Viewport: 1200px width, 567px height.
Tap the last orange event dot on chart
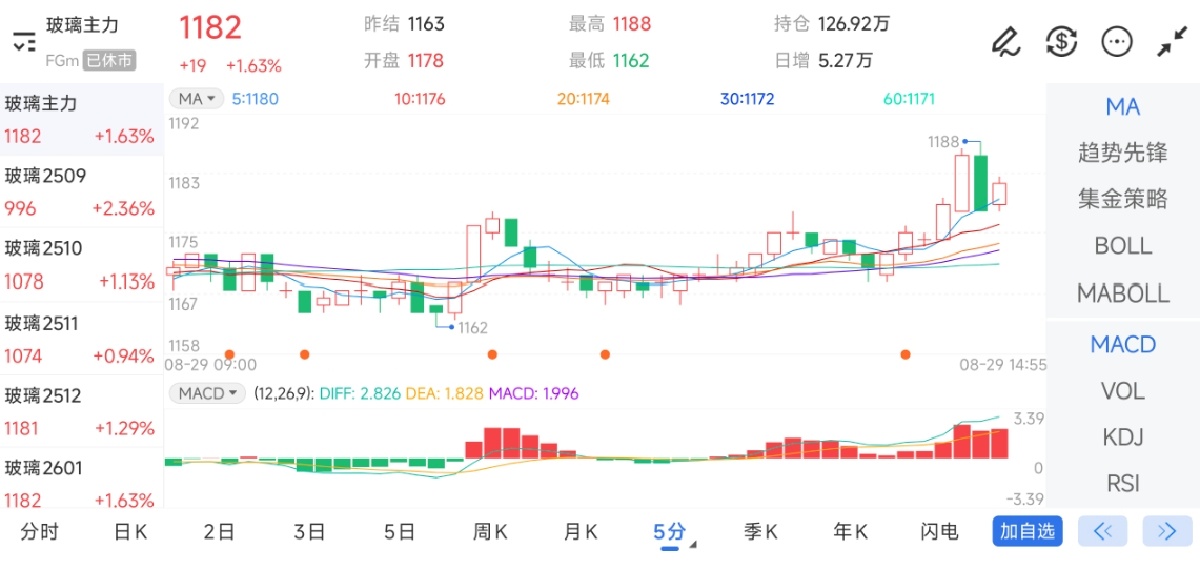tap(905, 354)
